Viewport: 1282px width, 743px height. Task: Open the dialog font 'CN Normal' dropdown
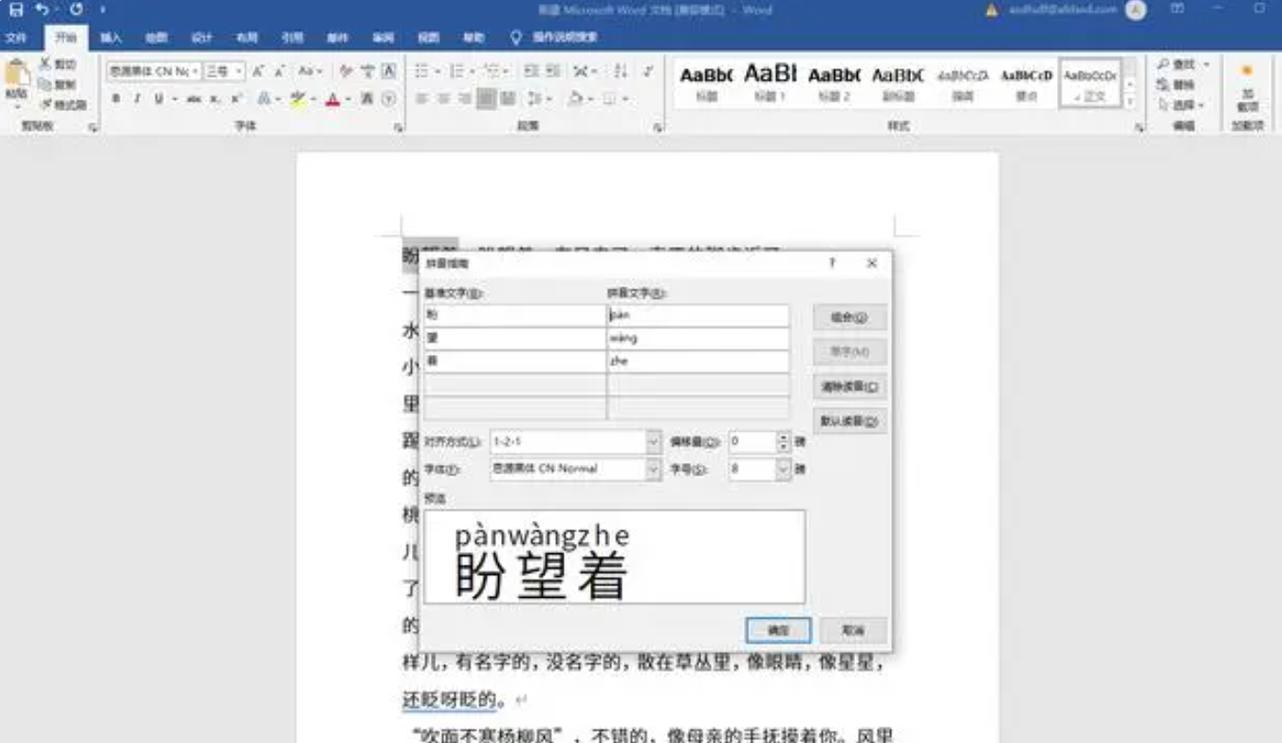pyautogui.click(x=653, y=469)
